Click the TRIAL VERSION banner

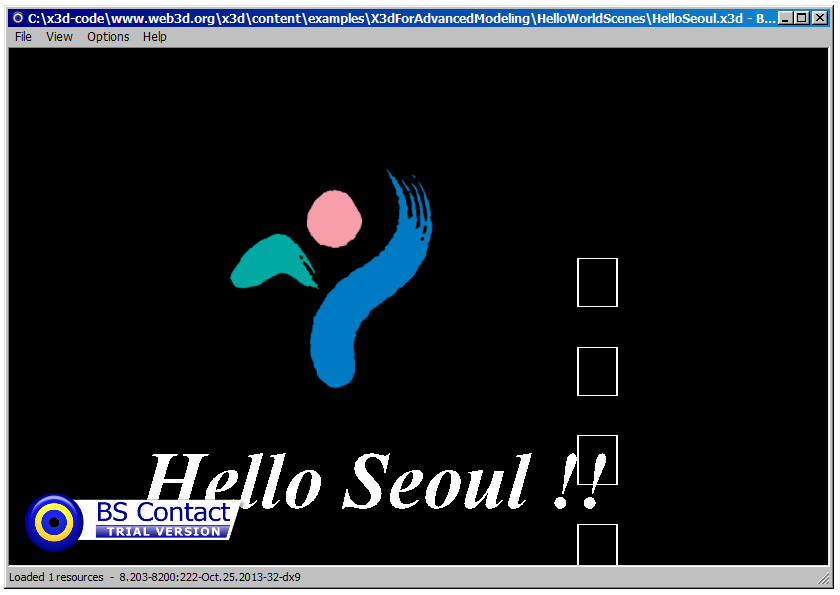(x=163, y=532)
